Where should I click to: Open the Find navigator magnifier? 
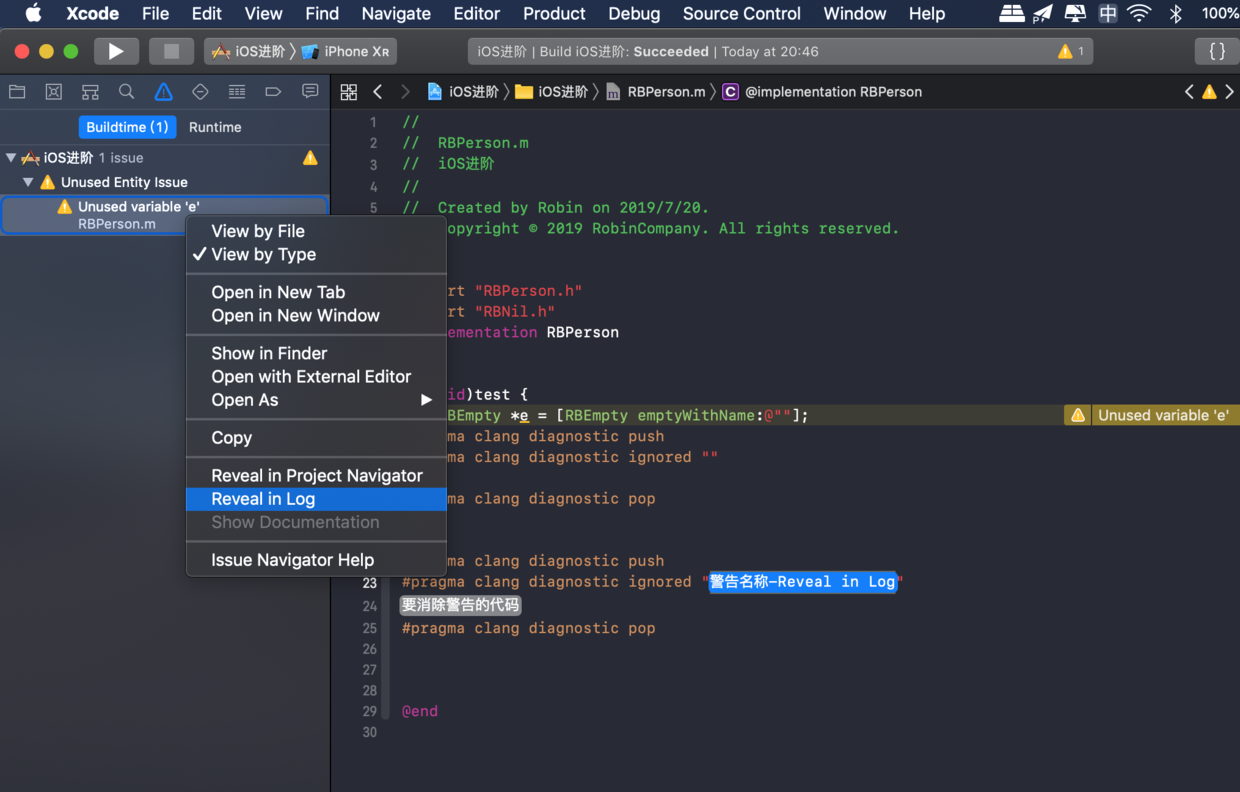tap(125, 91)
